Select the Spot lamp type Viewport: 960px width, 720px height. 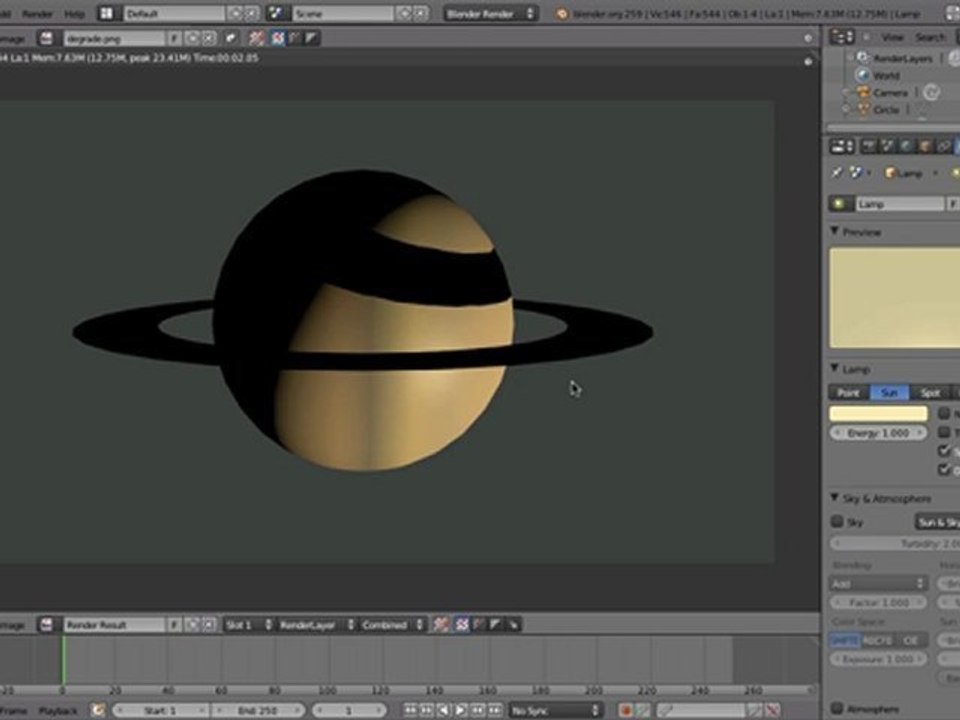930,392
